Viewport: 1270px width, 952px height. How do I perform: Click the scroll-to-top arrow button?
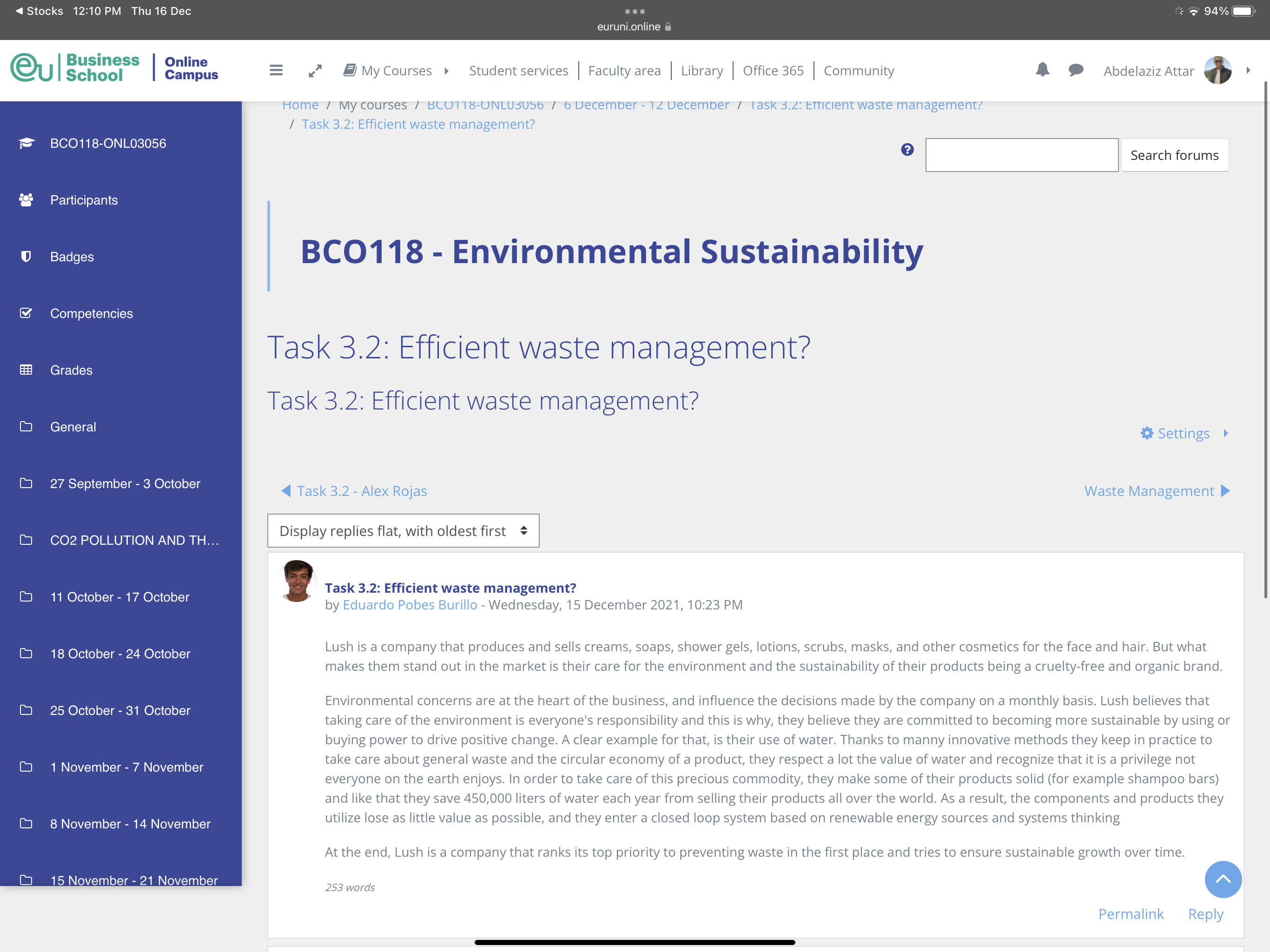click(x=1223, y=879)
